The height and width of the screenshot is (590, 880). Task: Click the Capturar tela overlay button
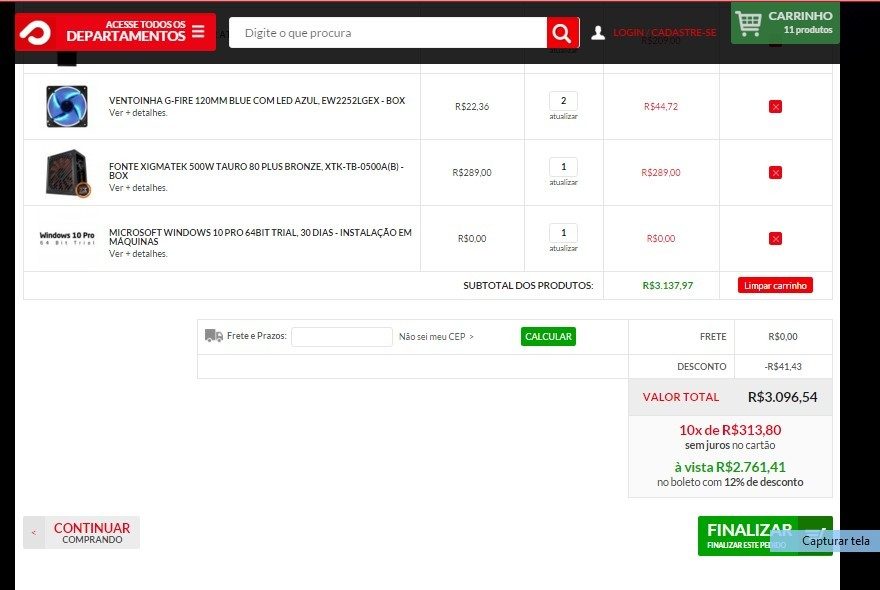[825, 541]
